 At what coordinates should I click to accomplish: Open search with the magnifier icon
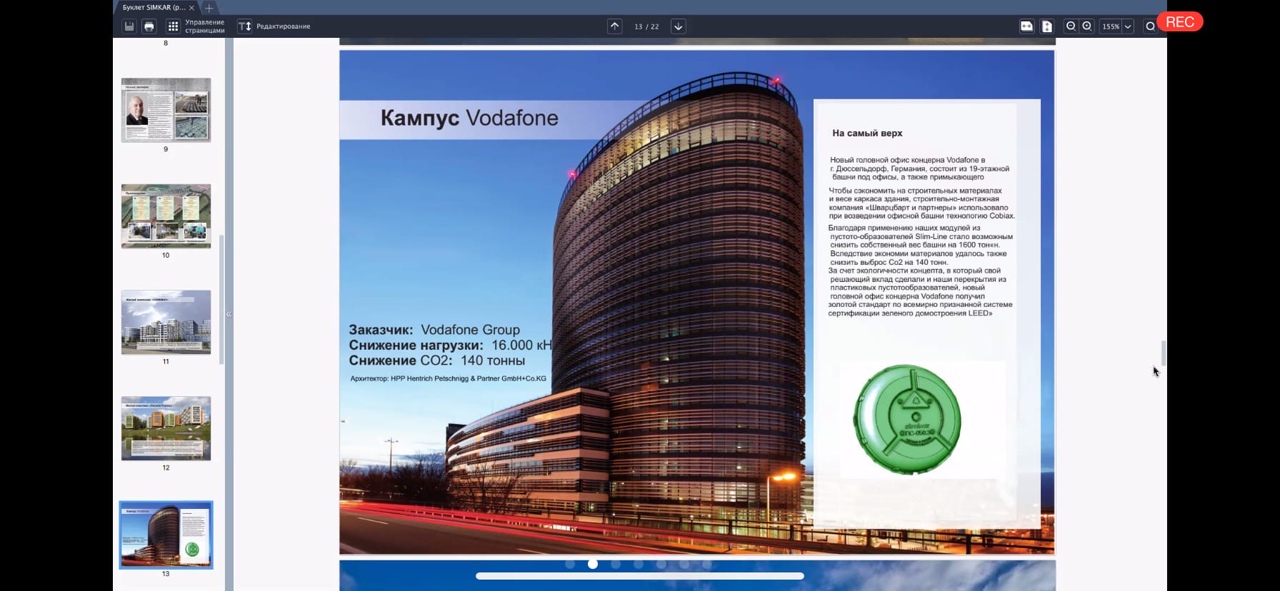pyautogui.click(x=1150, y=26)
